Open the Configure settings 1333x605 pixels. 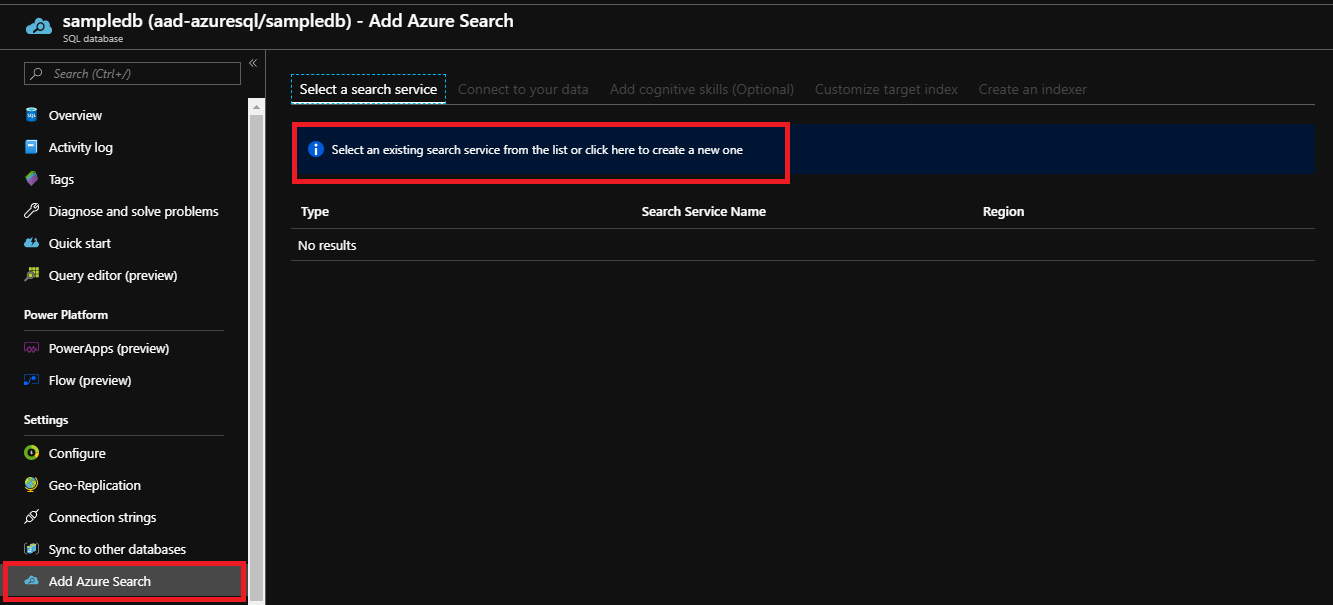tap(77, 453)
